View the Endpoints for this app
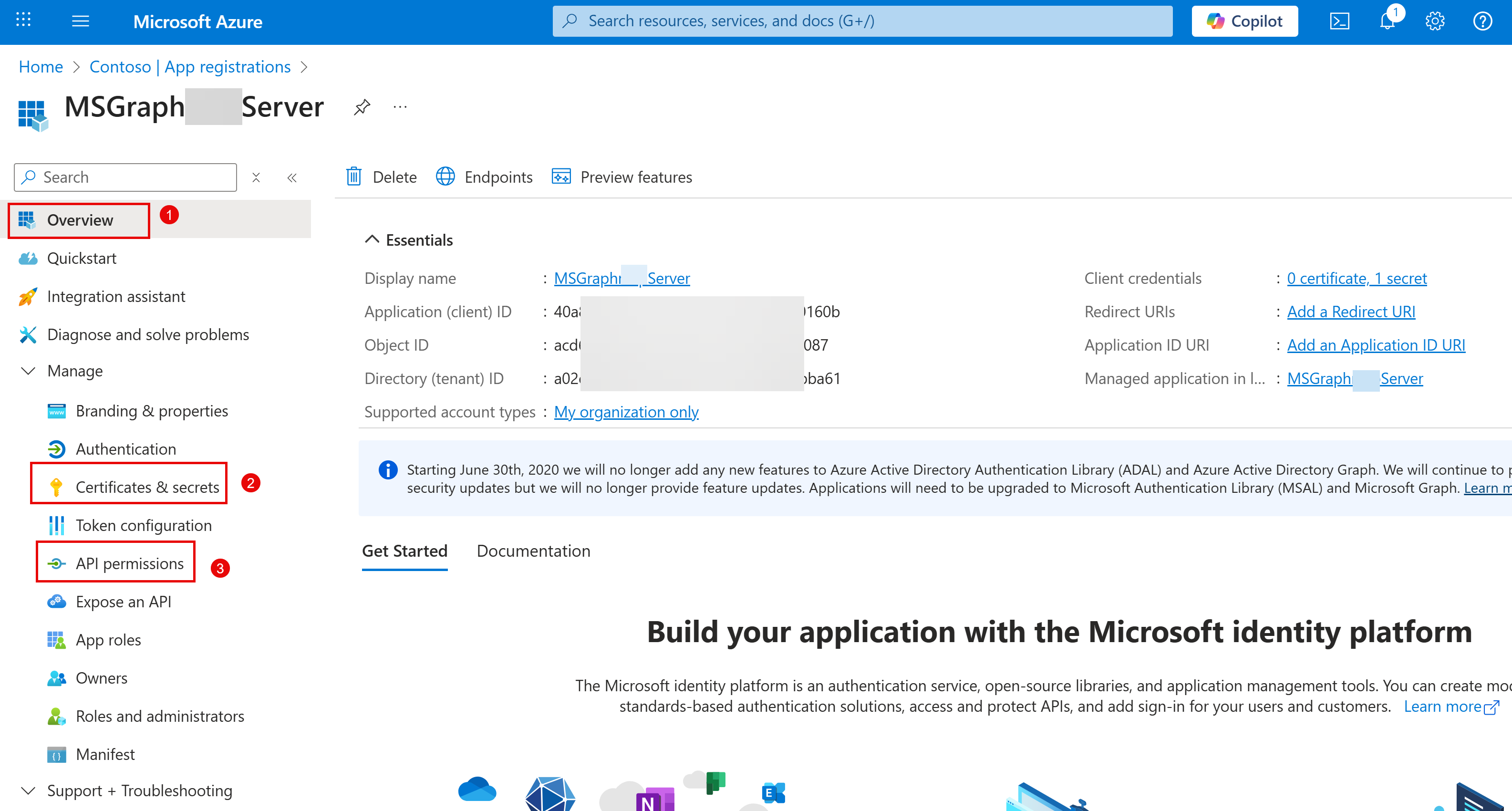 click(484, 177)
